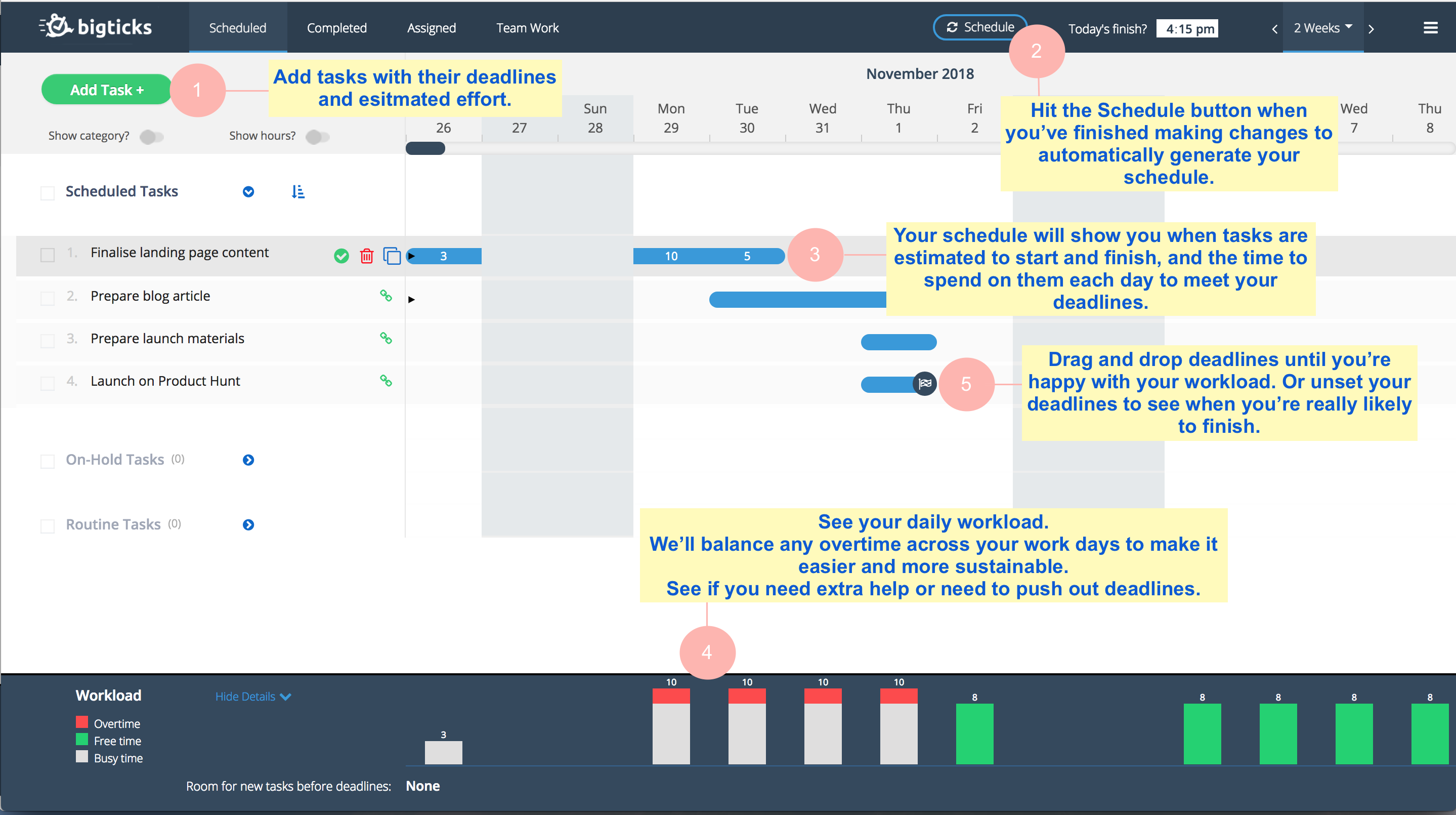The height and width of the screenshot is (815, 1456).
Task: Switch to the Completed tab
Action: tap(337, 28)
